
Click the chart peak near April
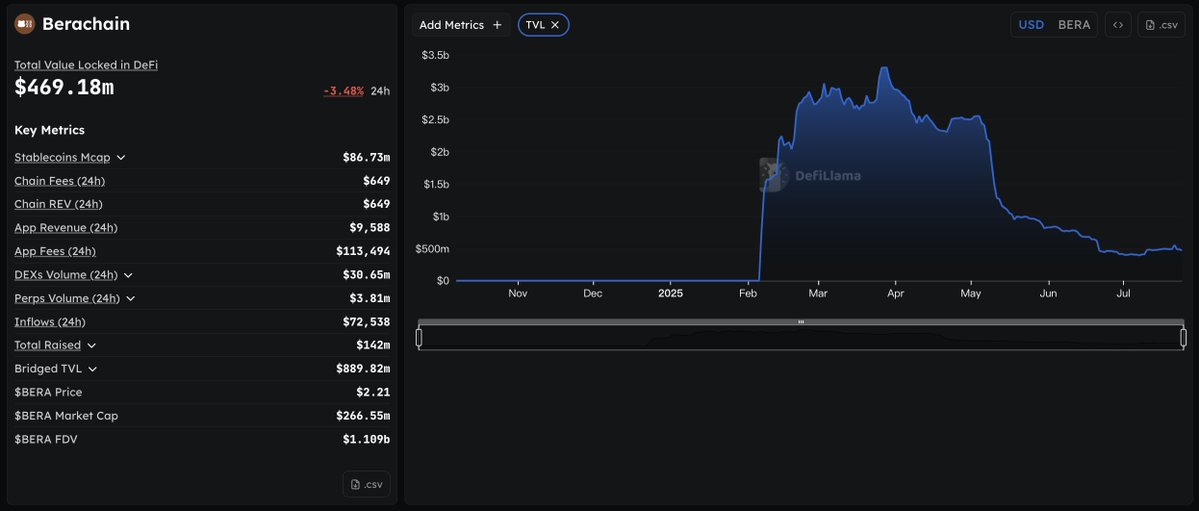point(884,69)
